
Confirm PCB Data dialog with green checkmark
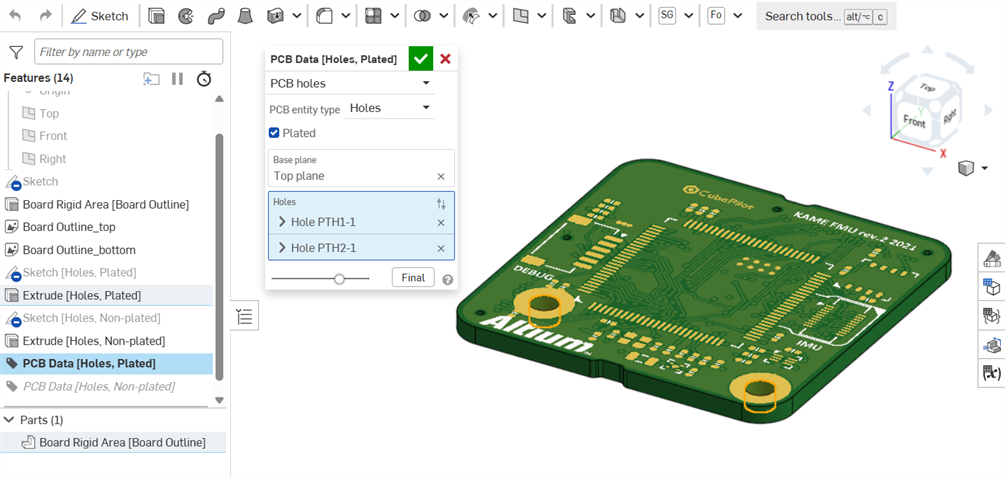(420, 59)
